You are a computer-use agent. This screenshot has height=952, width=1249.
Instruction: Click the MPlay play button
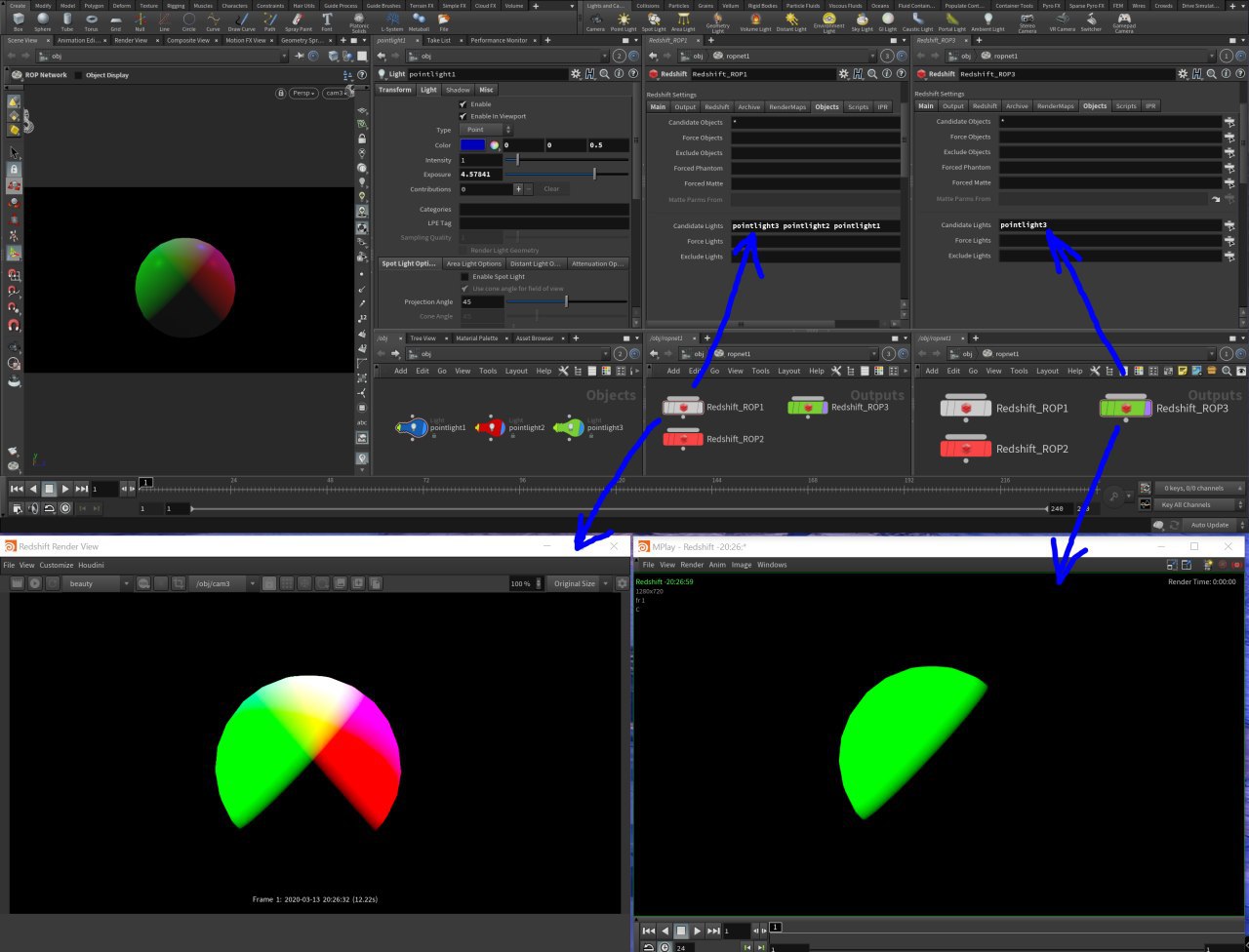click(697, 932)
